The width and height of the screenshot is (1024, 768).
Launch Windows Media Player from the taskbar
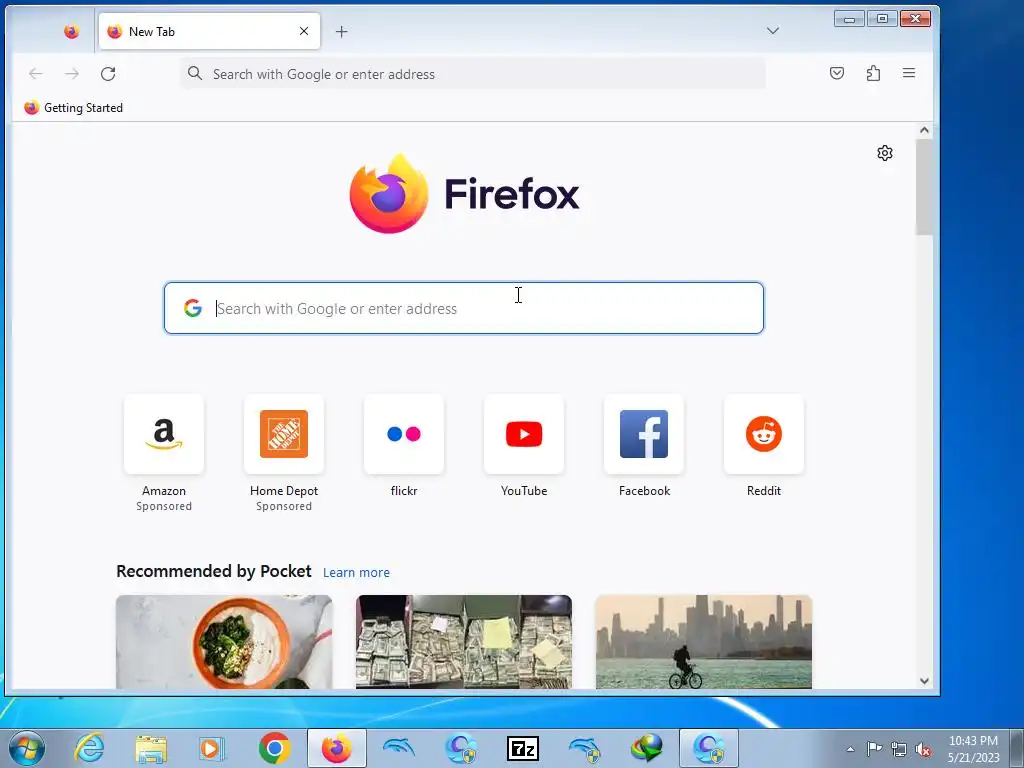(x=212, y=748)
